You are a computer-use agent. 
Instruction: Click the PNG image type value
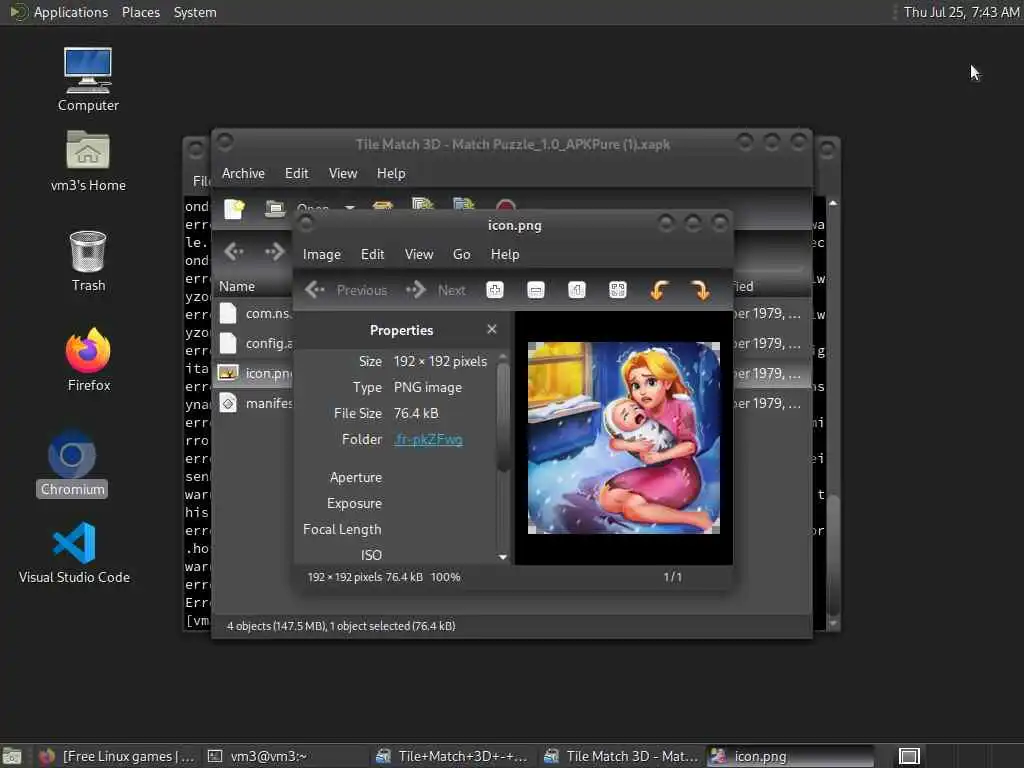point(428,387)
